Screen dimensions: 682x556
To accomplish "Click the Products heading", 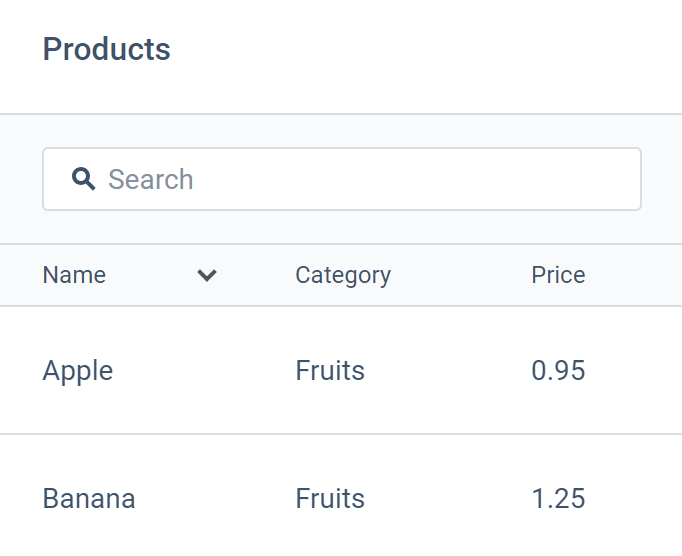I will click(107, 49).
